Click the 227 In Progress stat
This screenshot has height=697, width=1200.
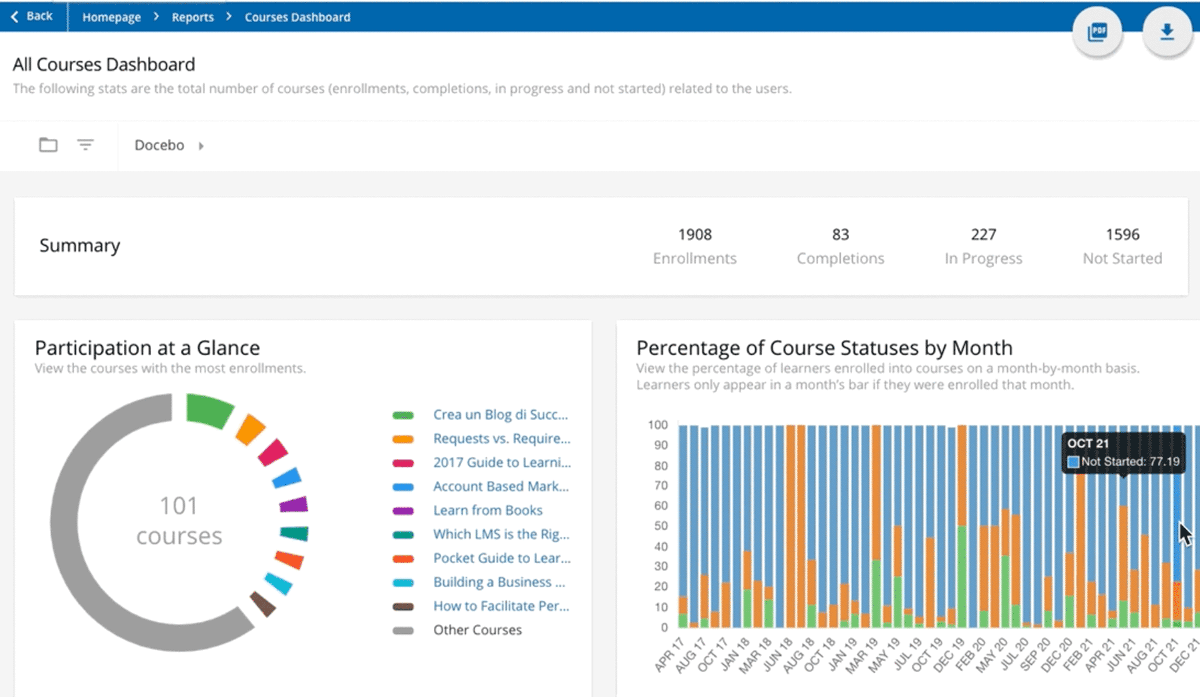pos(983,246)
